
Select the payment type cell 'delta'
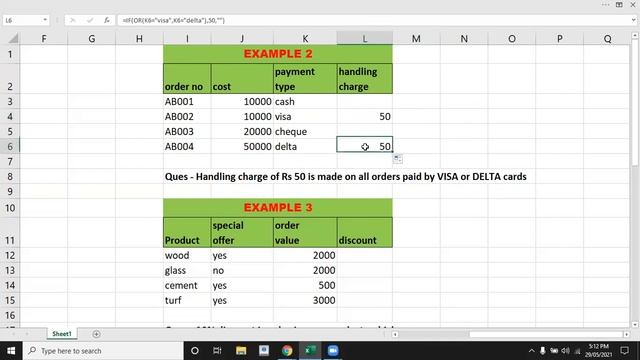click(305, 147)
